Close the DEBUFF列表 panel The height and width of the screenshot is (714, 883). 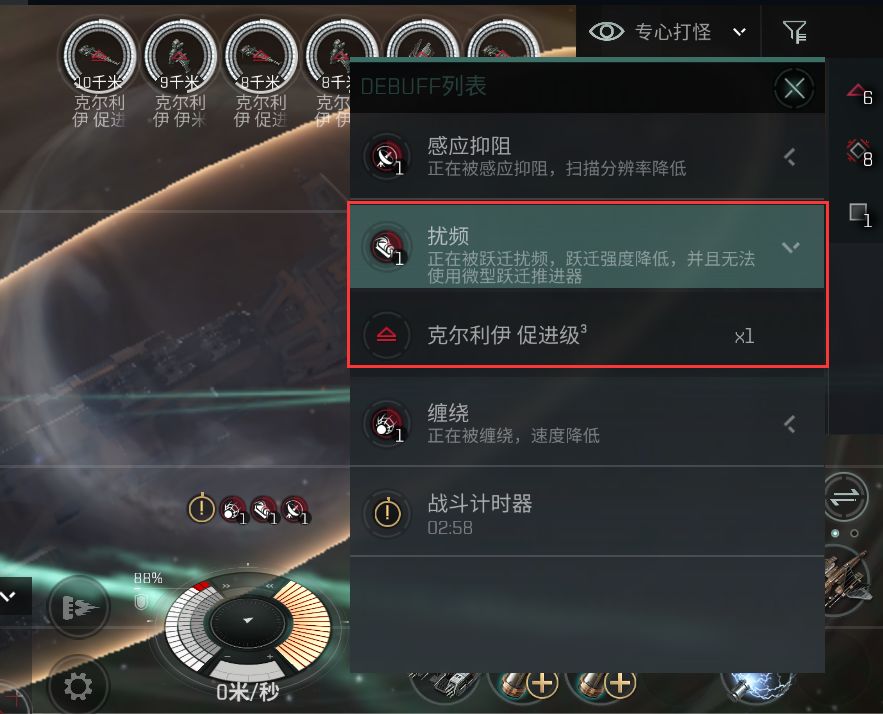[794, 88]
